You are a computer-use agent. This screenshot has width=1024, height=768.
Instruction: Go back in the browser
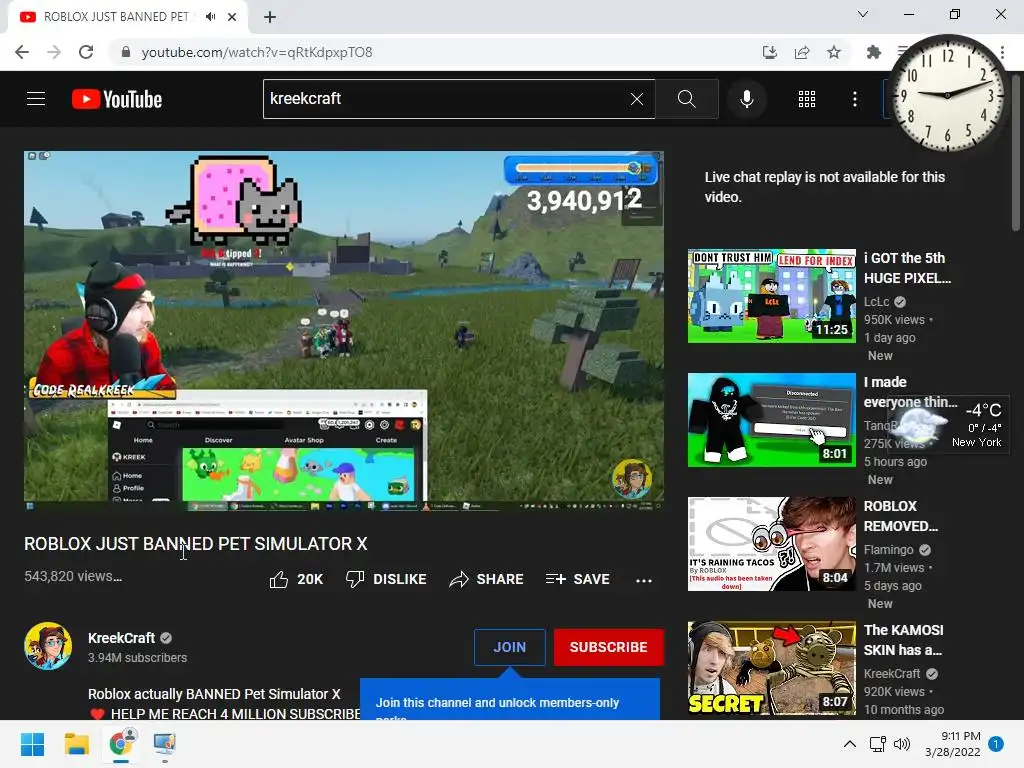pyautogui.click(x=22, y=52)
